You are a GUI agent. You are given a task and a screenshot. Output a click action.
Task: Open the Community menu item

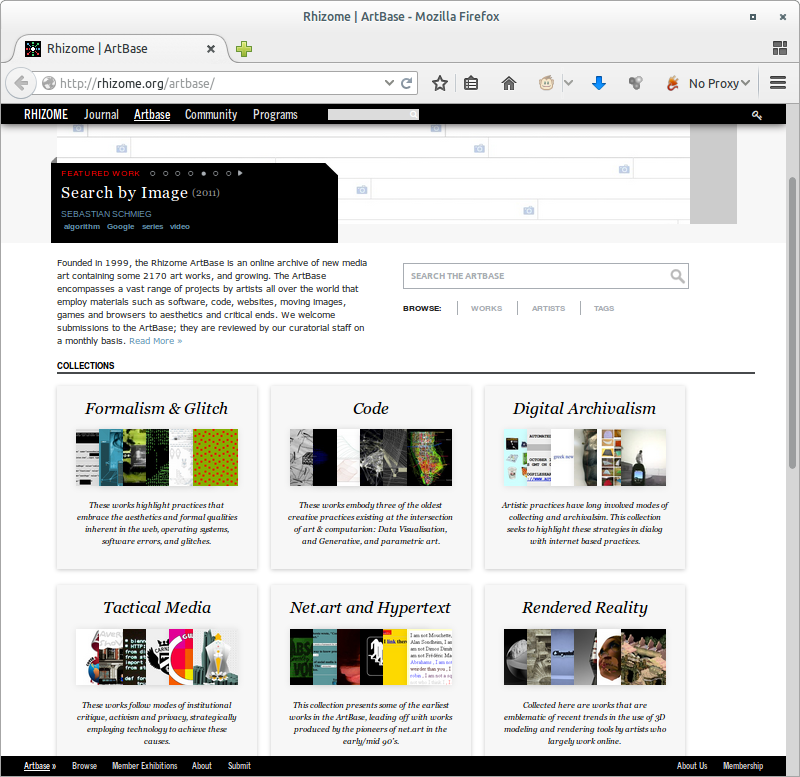pyautogui.click(x=211, y=115)
